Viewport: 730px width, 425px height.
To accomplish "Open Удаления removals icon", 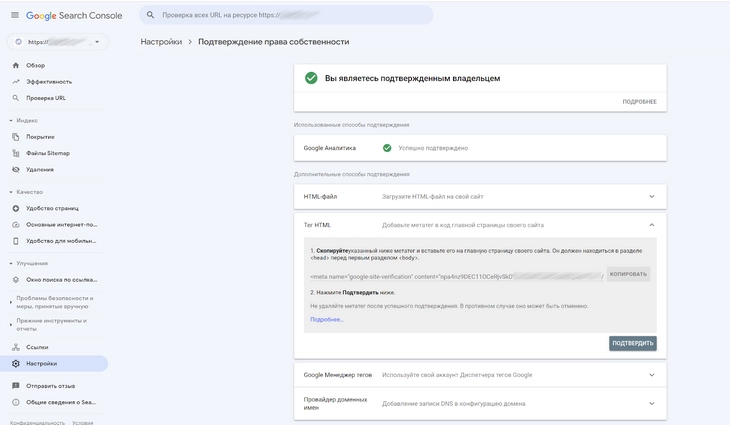I will click(x=16, y=169).
